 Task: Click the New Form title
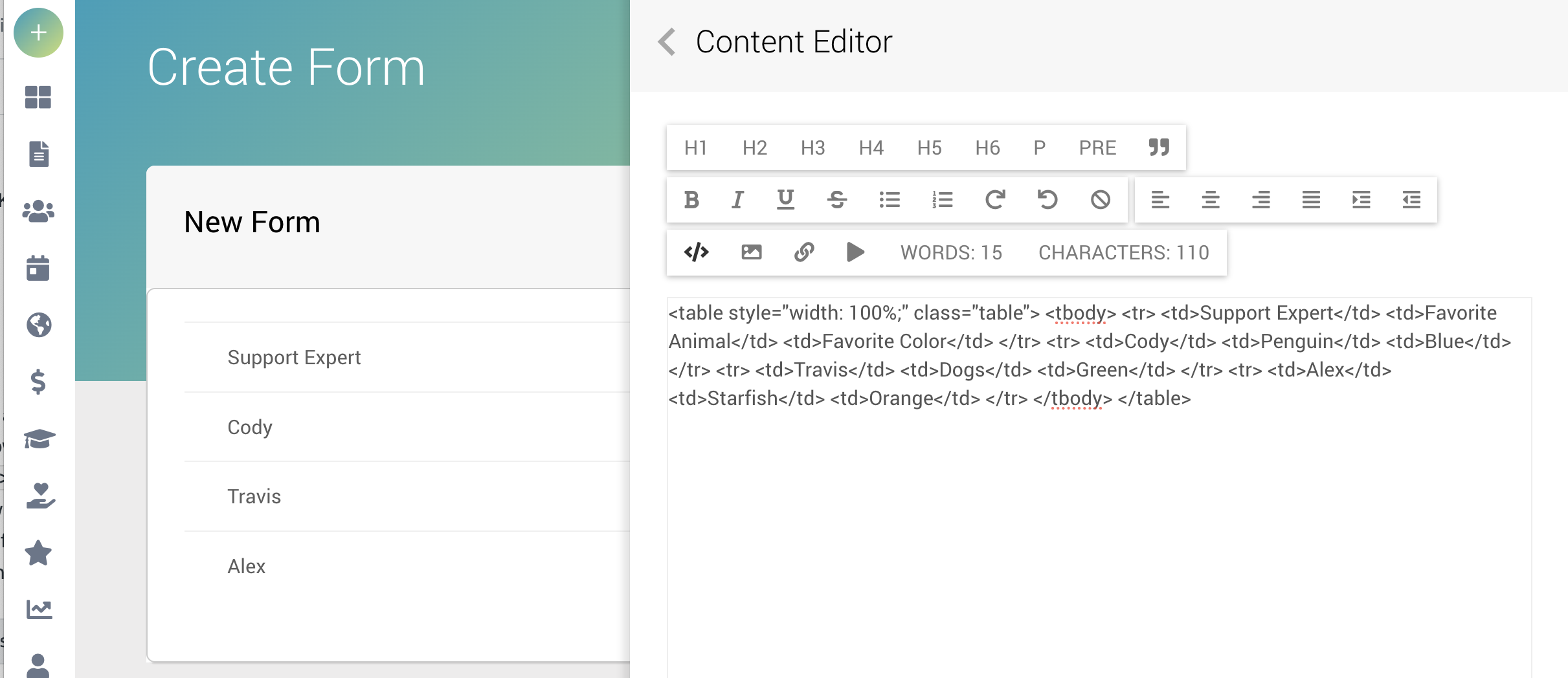pyautogui.click(x=252, y=223)
